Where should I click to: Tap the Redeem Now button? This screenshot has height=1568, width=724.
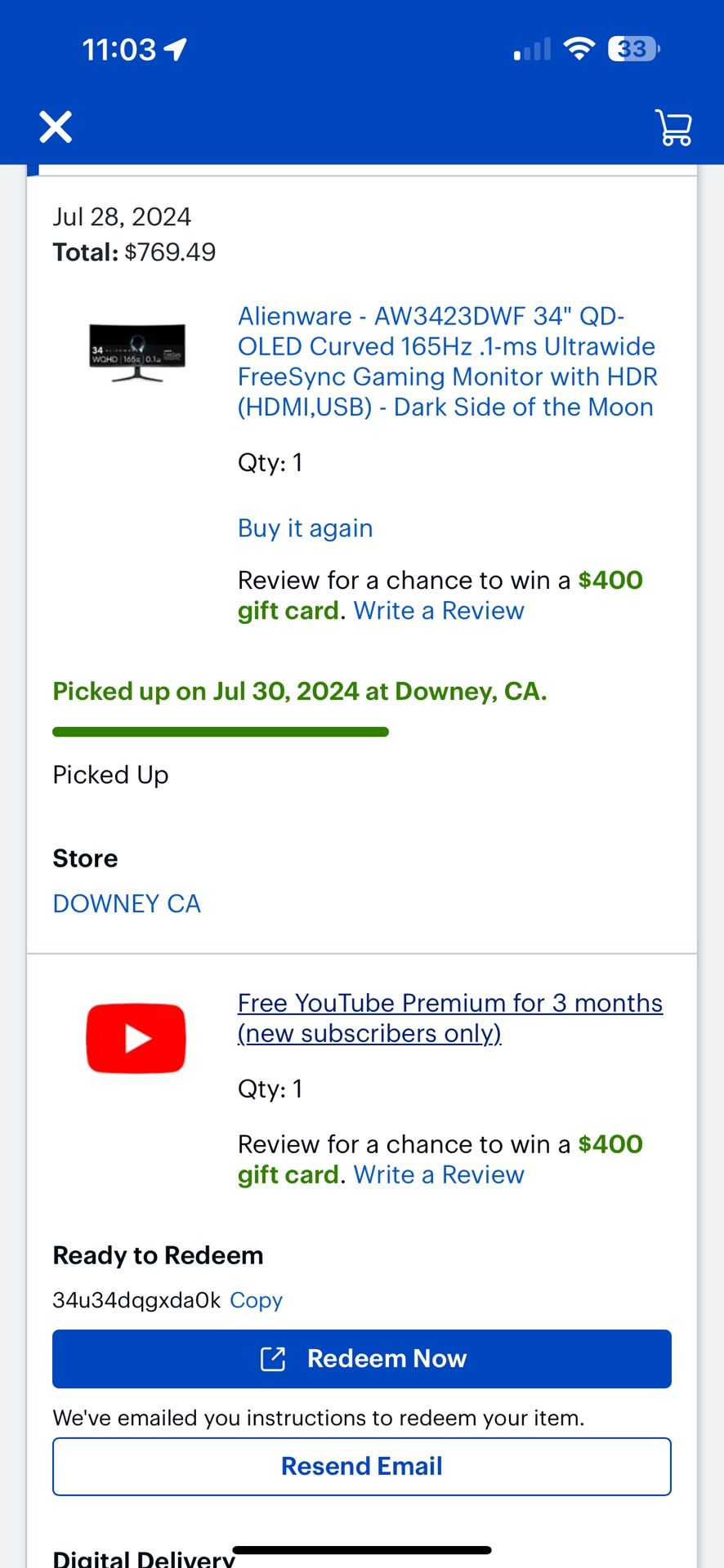(x=362, y=1359)
